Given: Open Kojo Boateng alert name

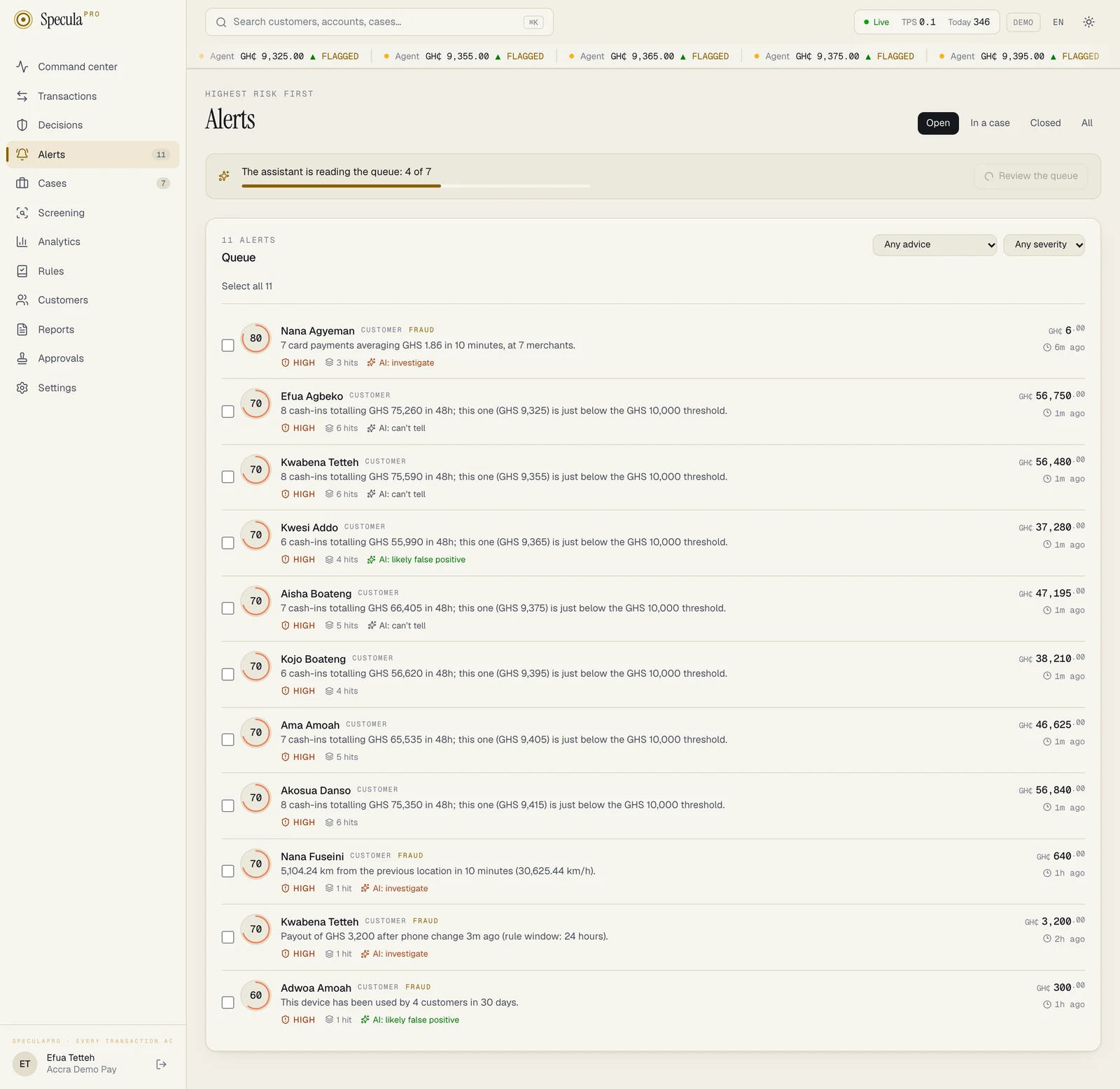Looking at the screenshot, I should click(x=313, y=659).
